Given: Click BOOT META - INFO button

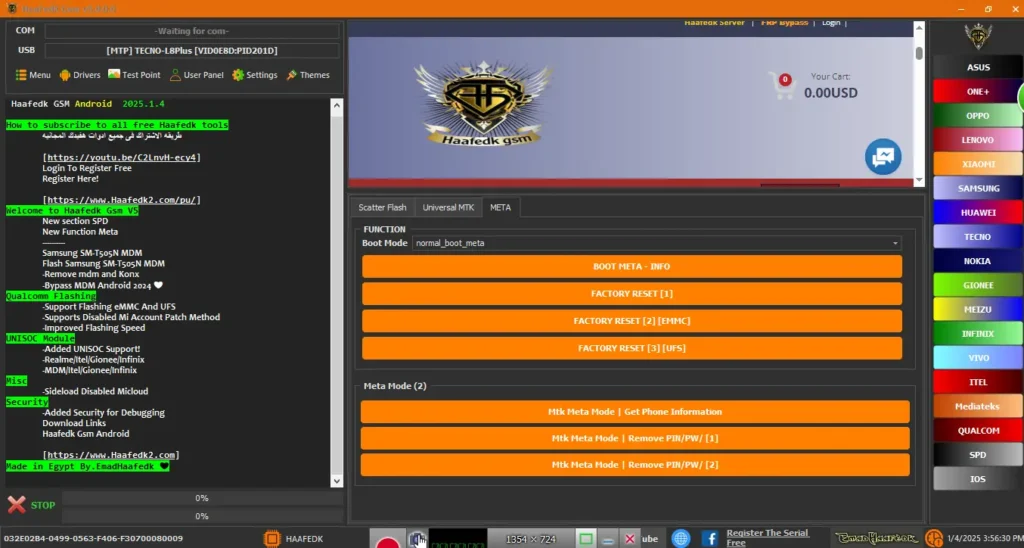Looking at the screenshot, I should 632,266.
